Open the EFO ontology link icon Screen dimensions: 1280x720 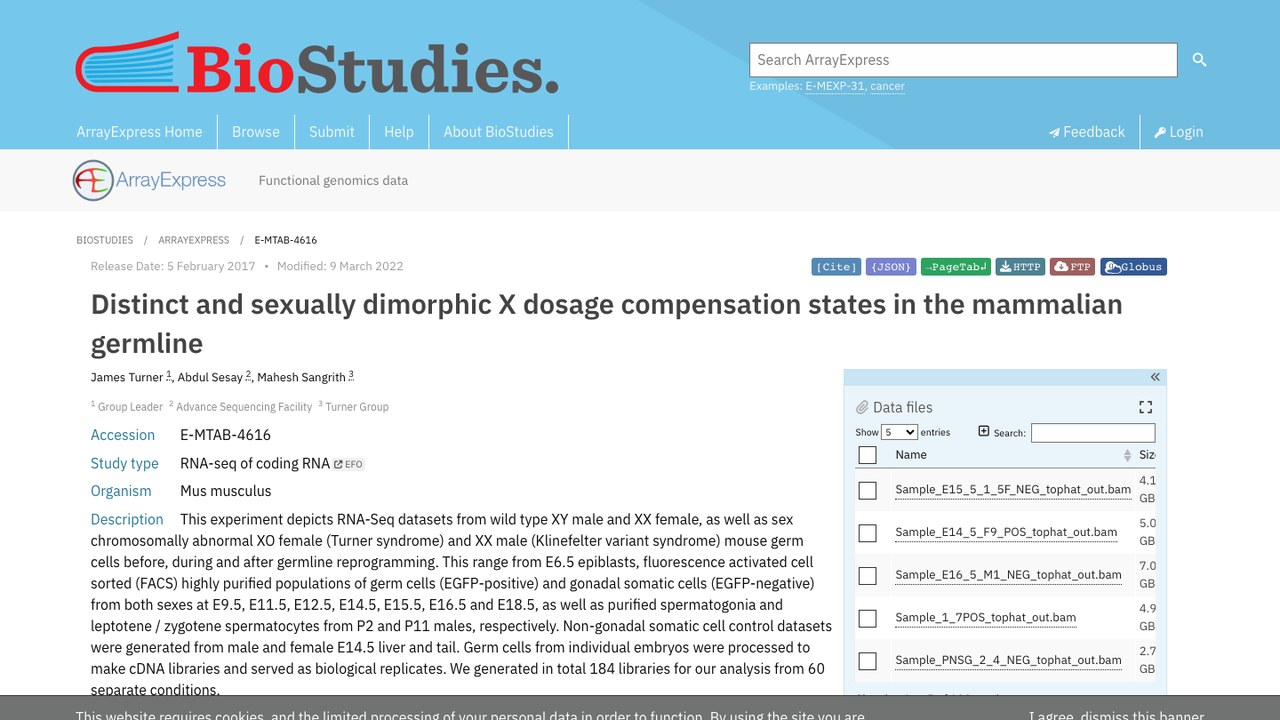[x=349, y=464]
